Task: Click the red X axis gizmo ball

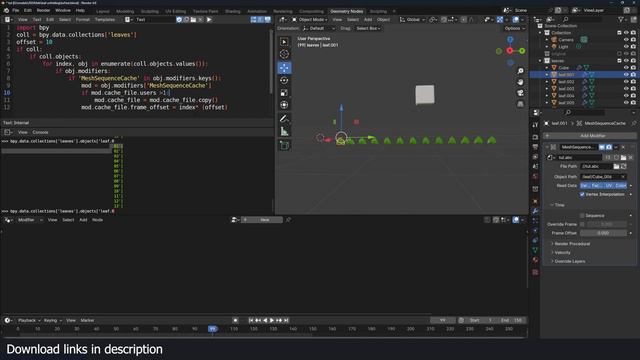Action: pyautogui.click(x=510, y=51)
